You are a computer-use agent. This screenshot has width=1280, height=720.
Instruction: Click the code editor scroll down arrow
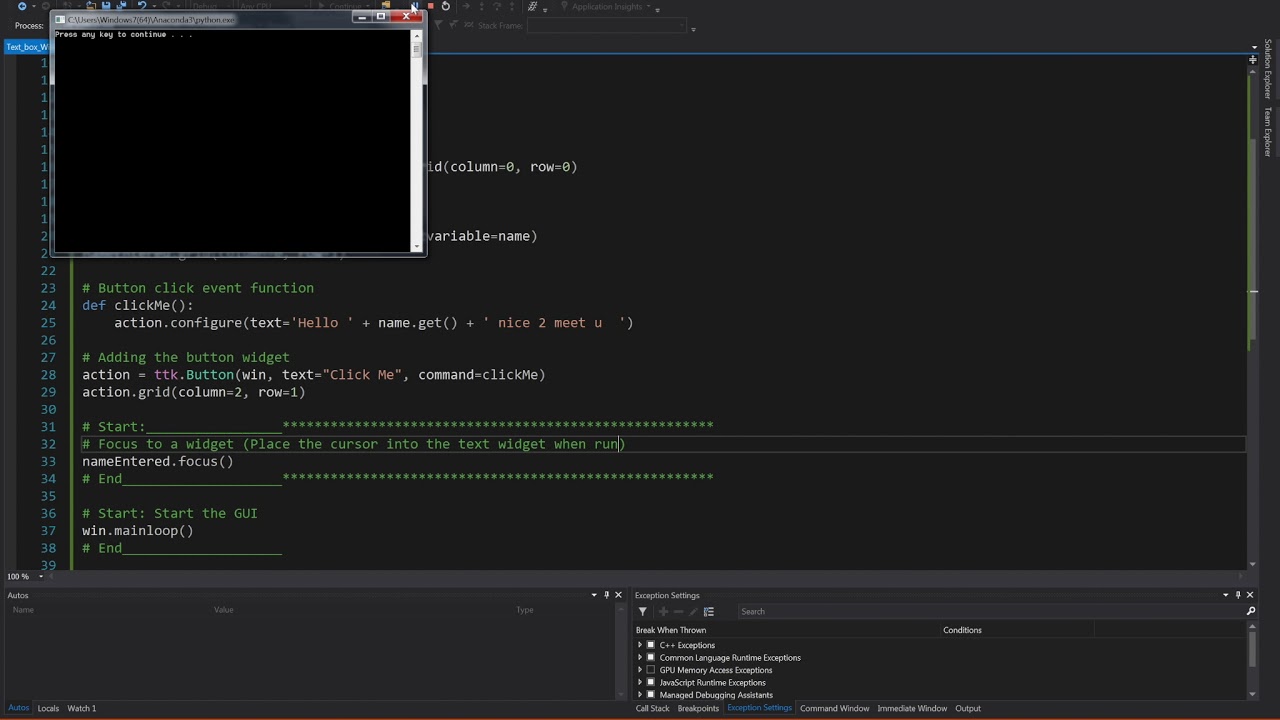[1254, 564]
